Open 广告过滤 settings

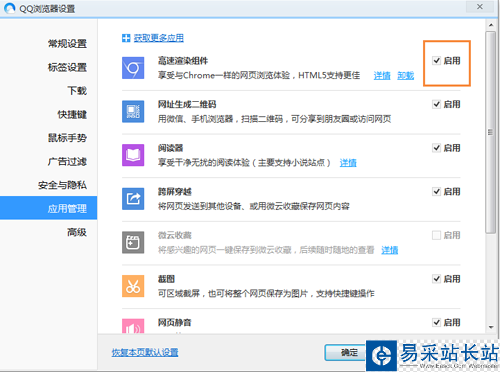tap(67, 162)
